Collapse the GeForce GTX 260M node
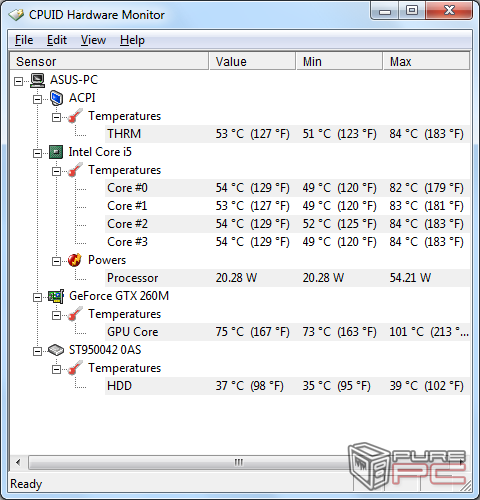 coord(37,297)
